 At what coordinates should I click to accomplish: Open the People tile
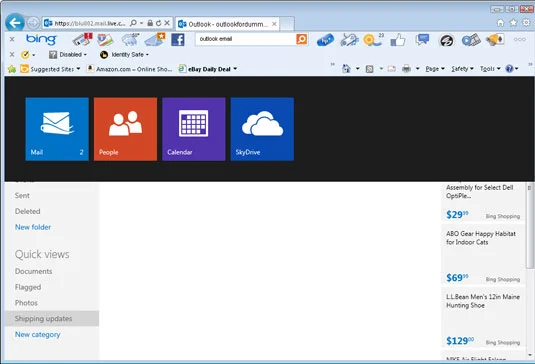tap(125, 129)
